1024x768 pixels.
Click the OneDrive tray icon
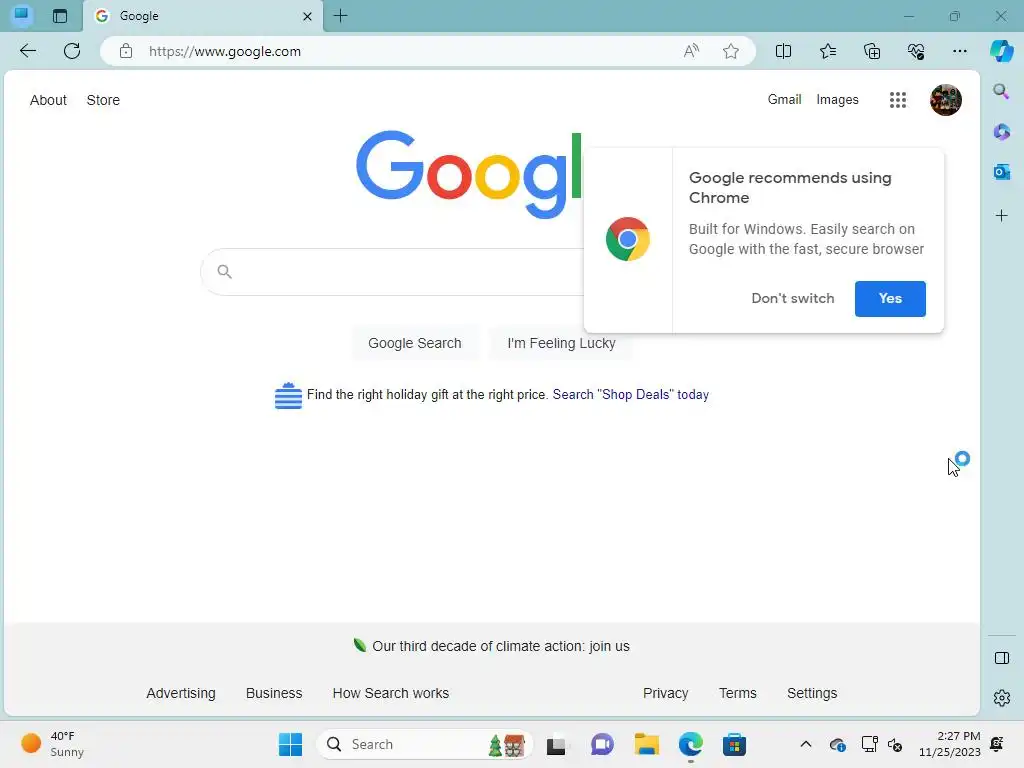point(837,744)
